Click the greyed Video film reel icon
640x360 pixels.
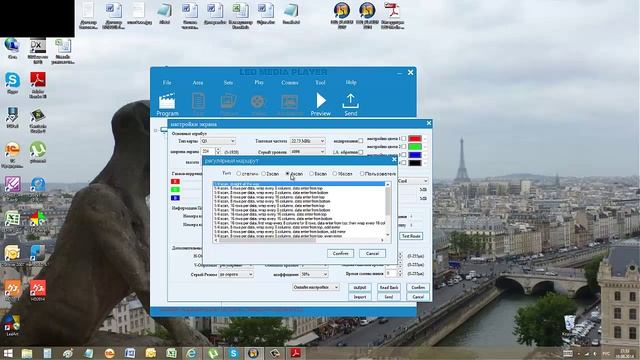pos(258,101)
